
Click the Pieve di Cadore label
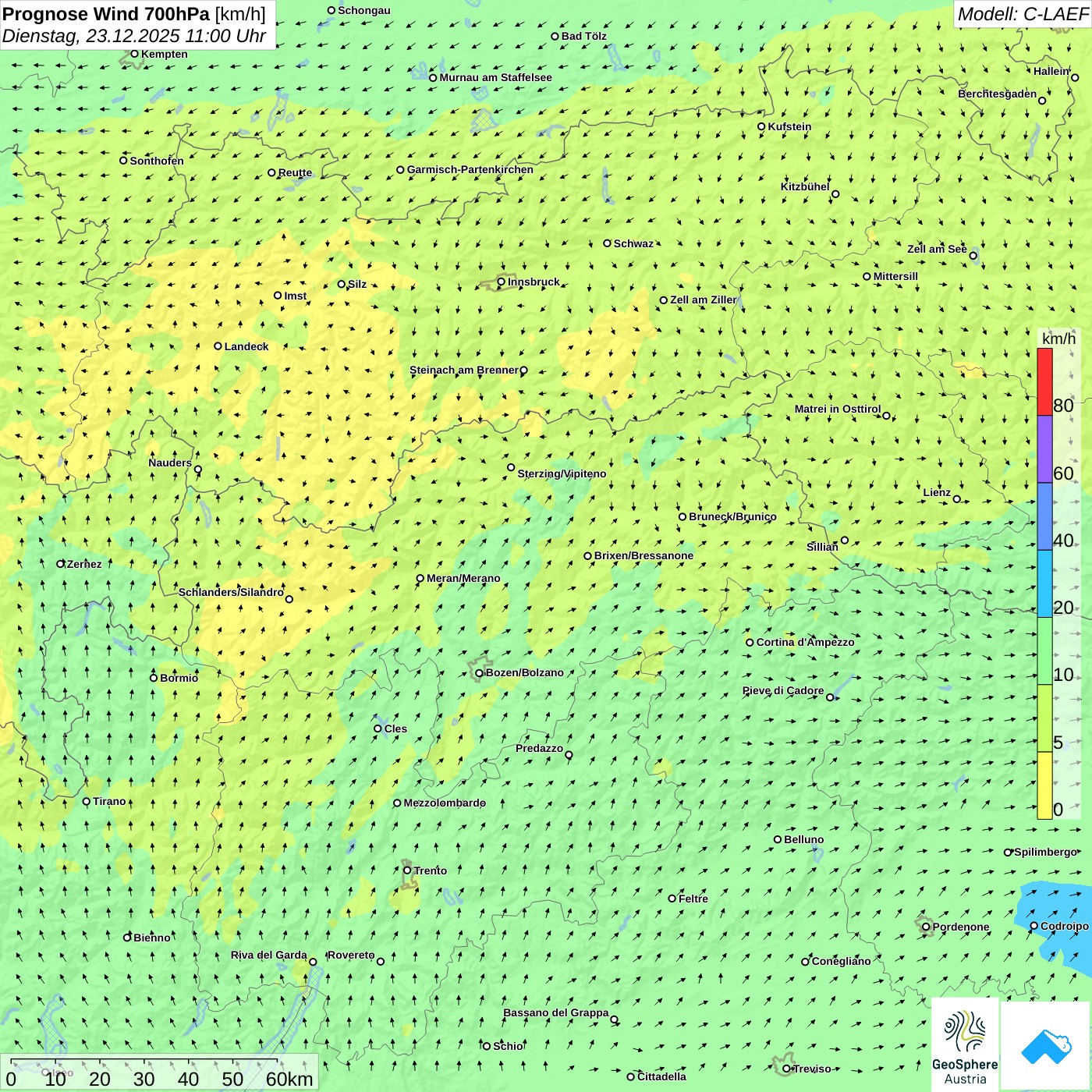783,690
